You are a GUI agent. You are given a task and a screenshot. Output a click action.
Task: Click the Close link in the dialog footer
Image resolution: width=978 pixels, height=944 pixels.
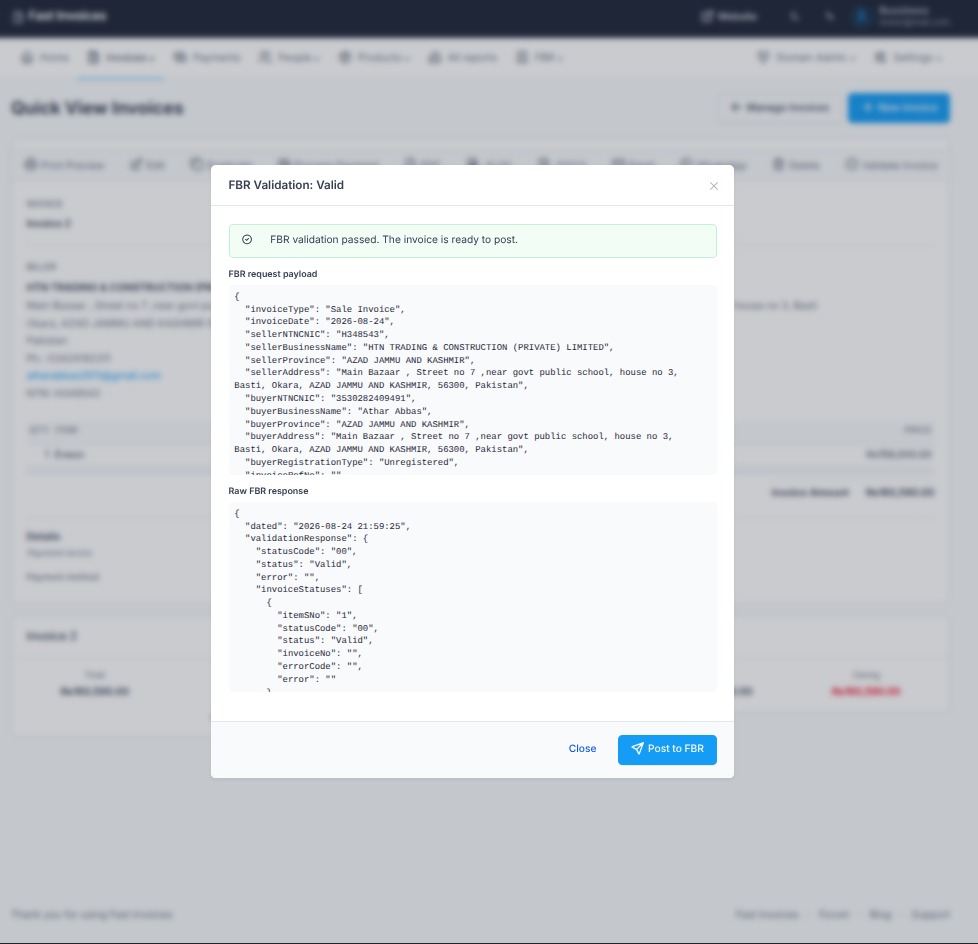582,749
